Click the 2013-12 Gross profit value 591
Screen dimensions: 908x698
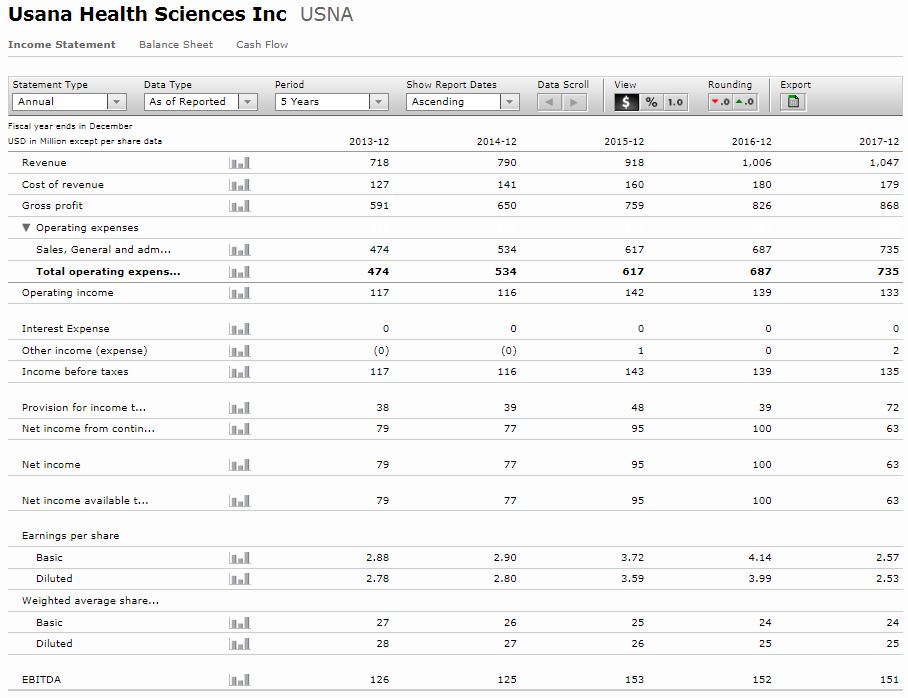click(x=379, y=206)
